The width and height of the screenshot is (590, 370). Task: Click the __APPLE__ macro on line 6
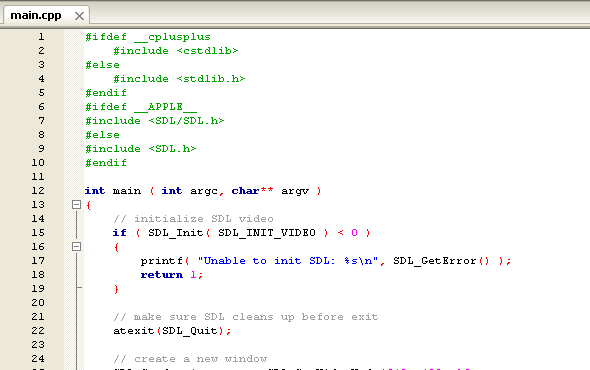[166, 107]
